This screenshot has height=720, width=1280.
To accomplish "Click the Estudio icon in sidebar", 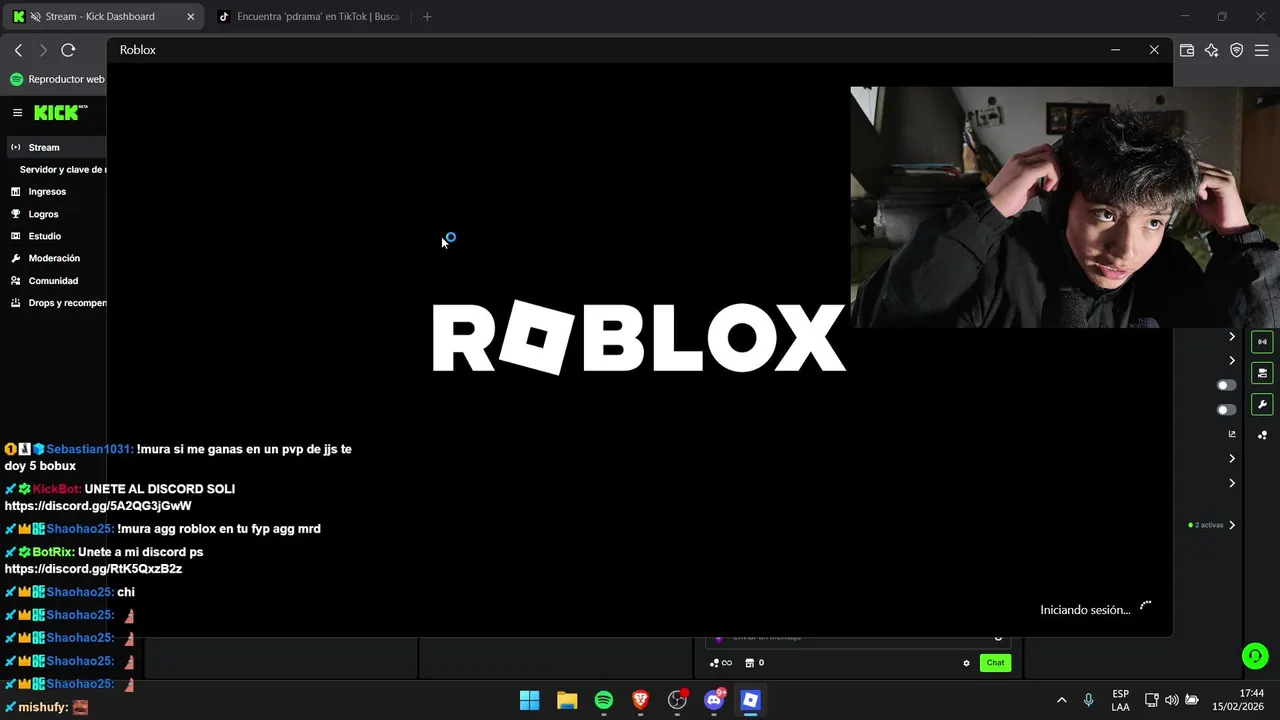I will pos(15,236).
